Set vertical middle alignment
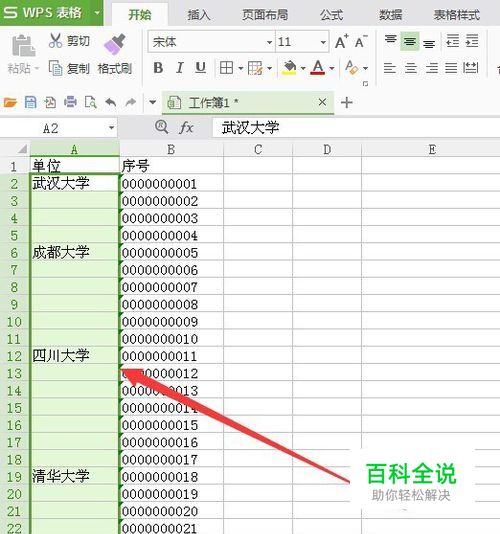 coord(410,41)
